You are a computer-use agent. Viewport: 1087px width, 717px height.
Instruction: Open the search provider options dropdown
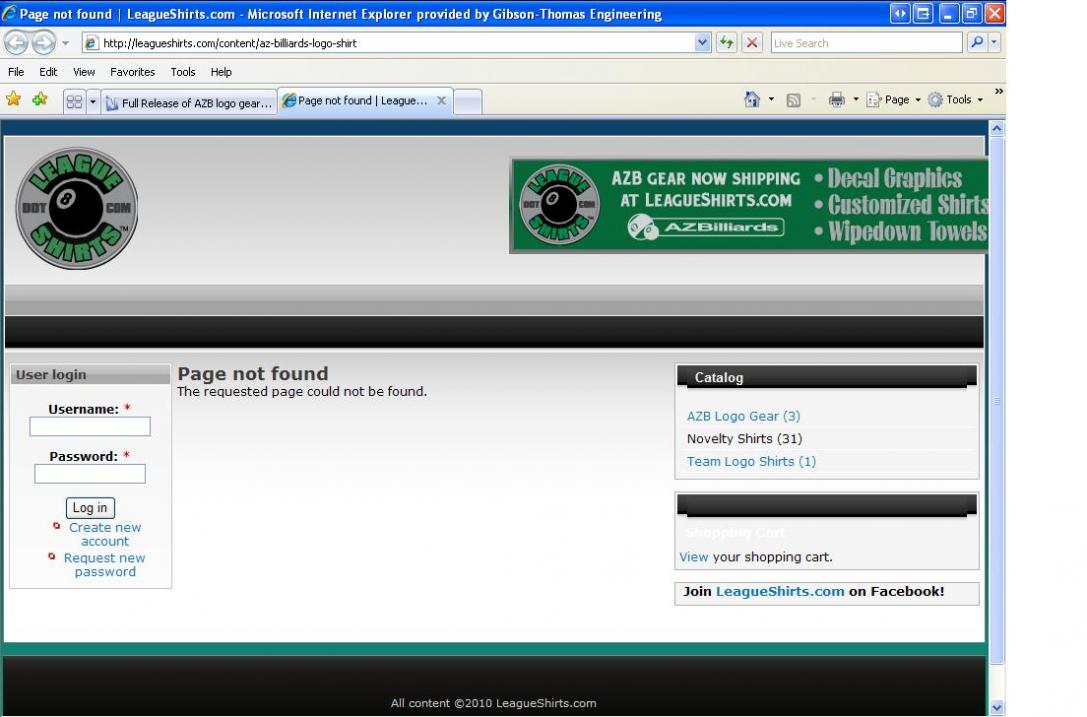pyautogui.click(x=994, y=43)
